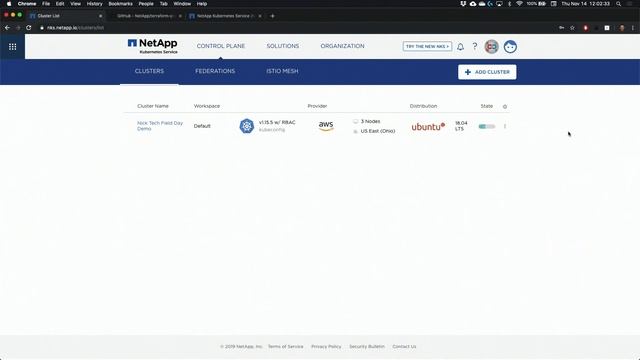Click the State column header
Image resolution: width=640 pixels, height=360 pixels.
pos(487,106)
